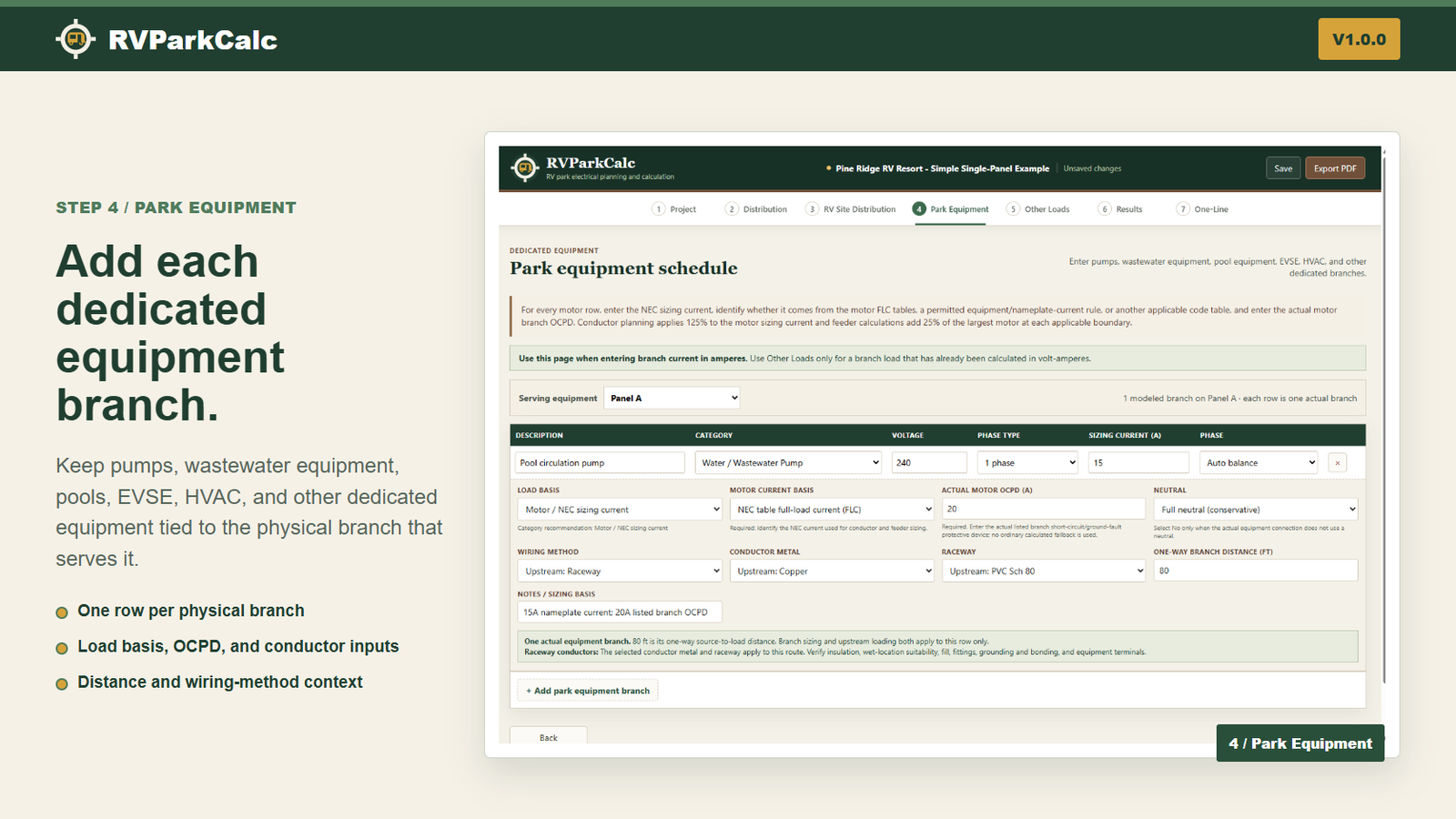
Task: Switch to RV Site Distribution step
Action: [851, 209]
